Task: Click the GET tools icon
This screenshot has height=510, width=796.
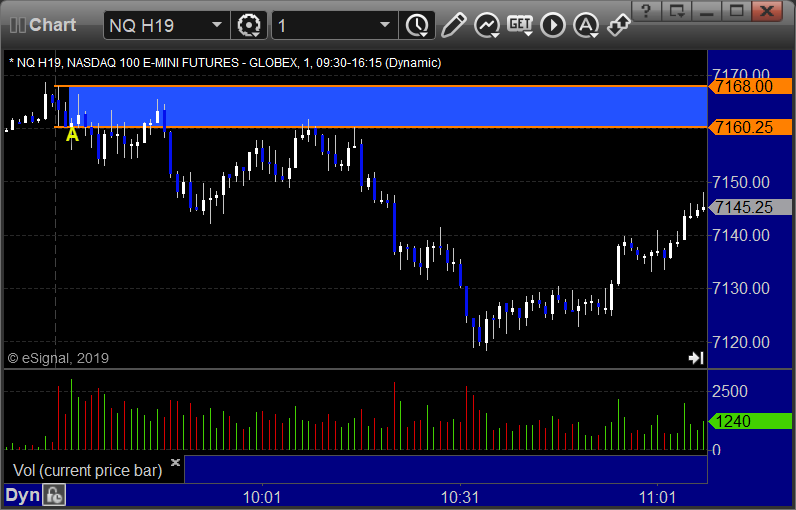Action: click(x=520, y=25)
